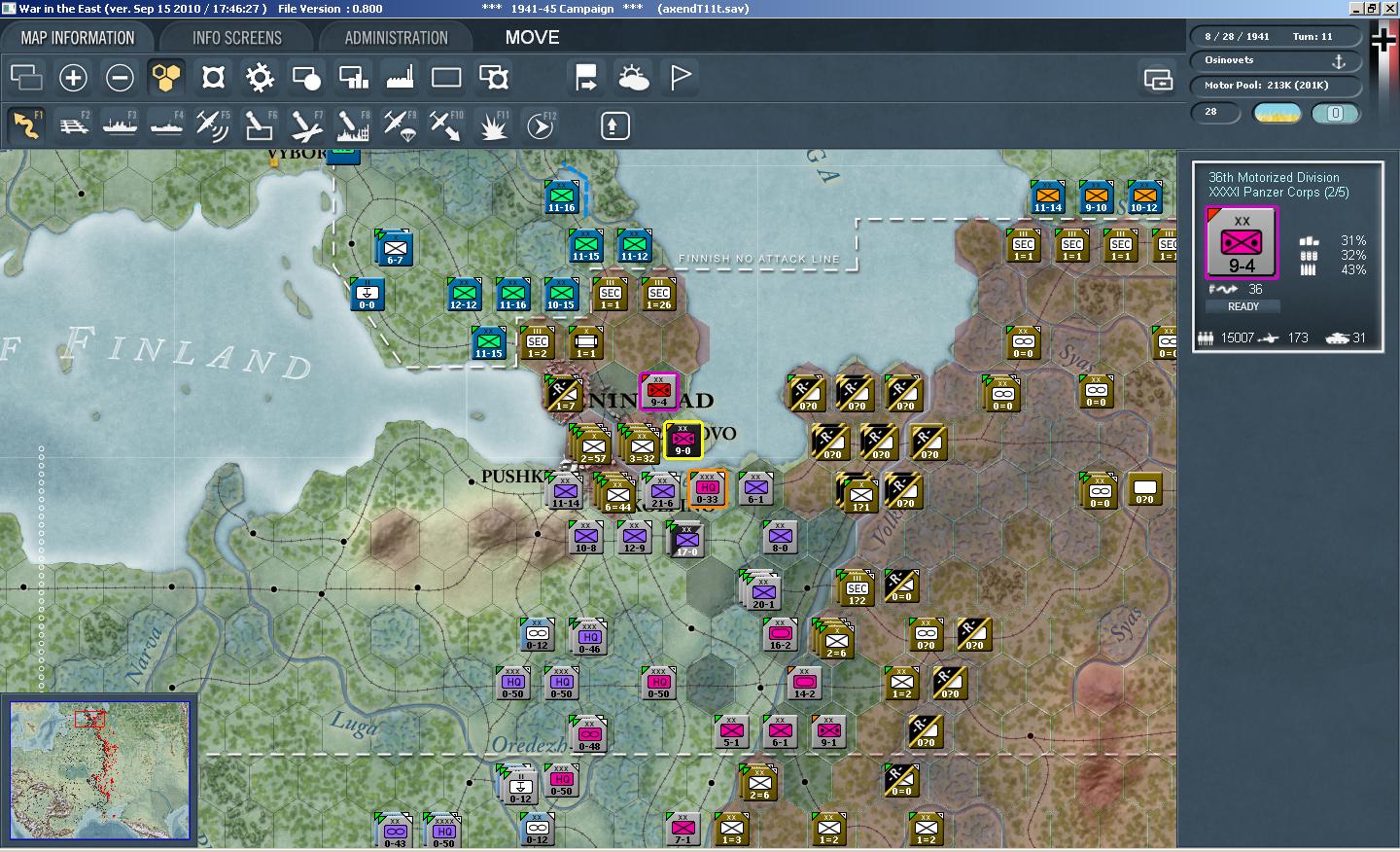Screen dimensions: 1400x852
Task: Select the 9-0 unit with yellow border
Action: 682,440
